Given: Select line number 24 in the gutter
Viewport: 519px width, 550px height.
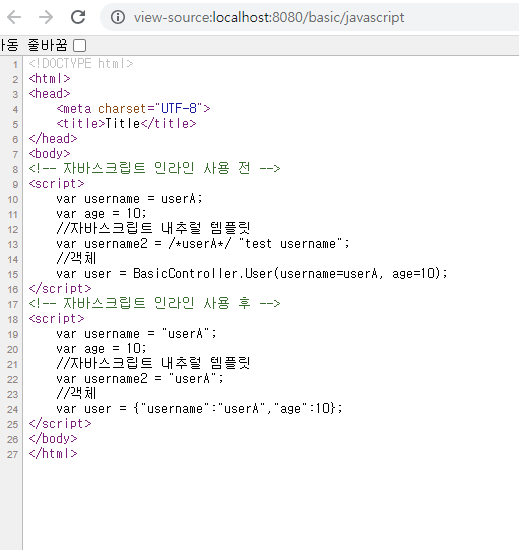Looking at the screenshot, I should pos(13,409).
